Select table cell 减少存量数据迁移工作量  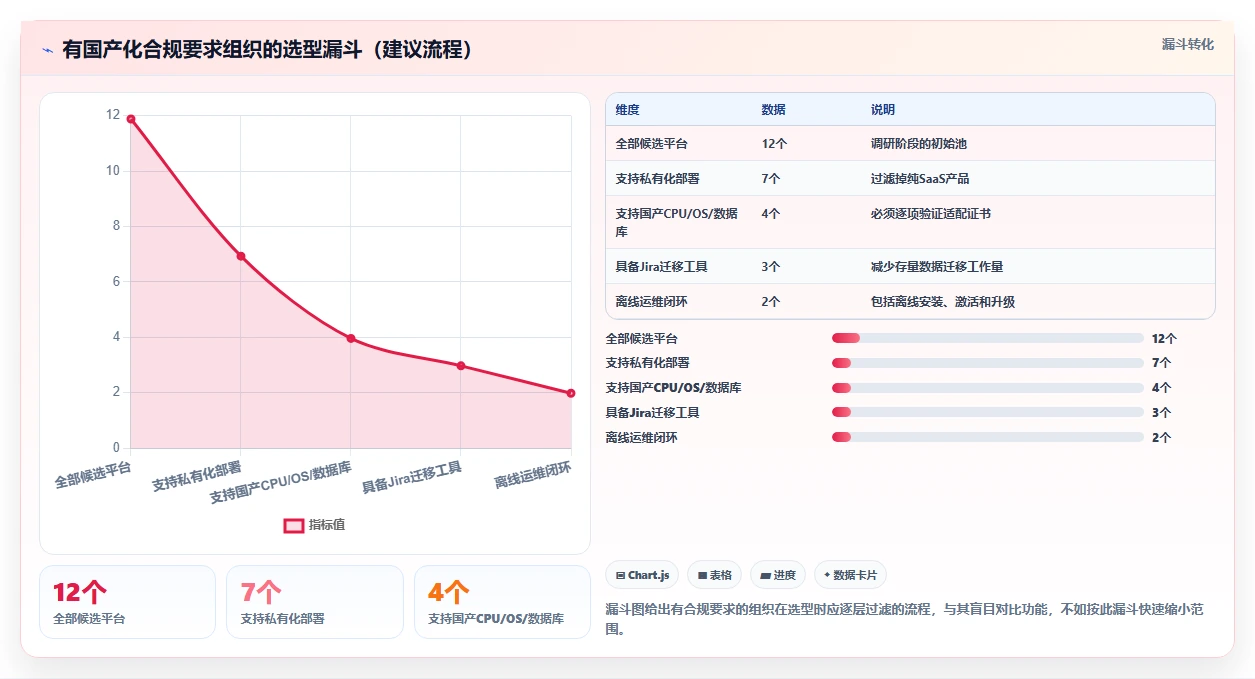tap(937, 267)
